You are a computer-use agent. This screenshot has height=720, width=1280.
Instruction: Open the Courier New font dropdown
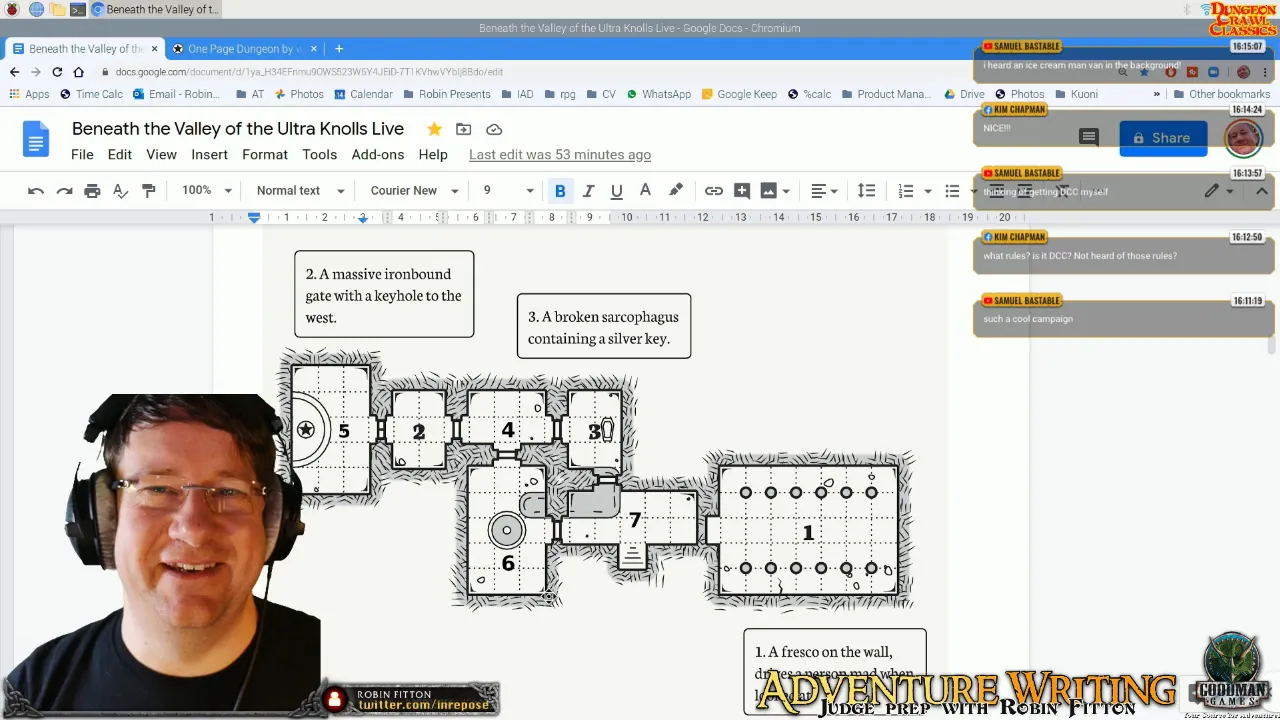[414, 190]
